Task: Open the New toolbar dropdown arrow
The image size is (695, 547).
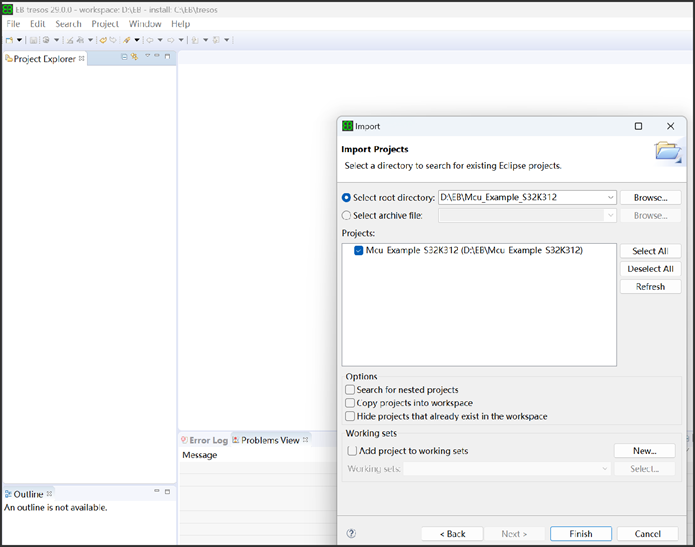Action: coord(19,40)
